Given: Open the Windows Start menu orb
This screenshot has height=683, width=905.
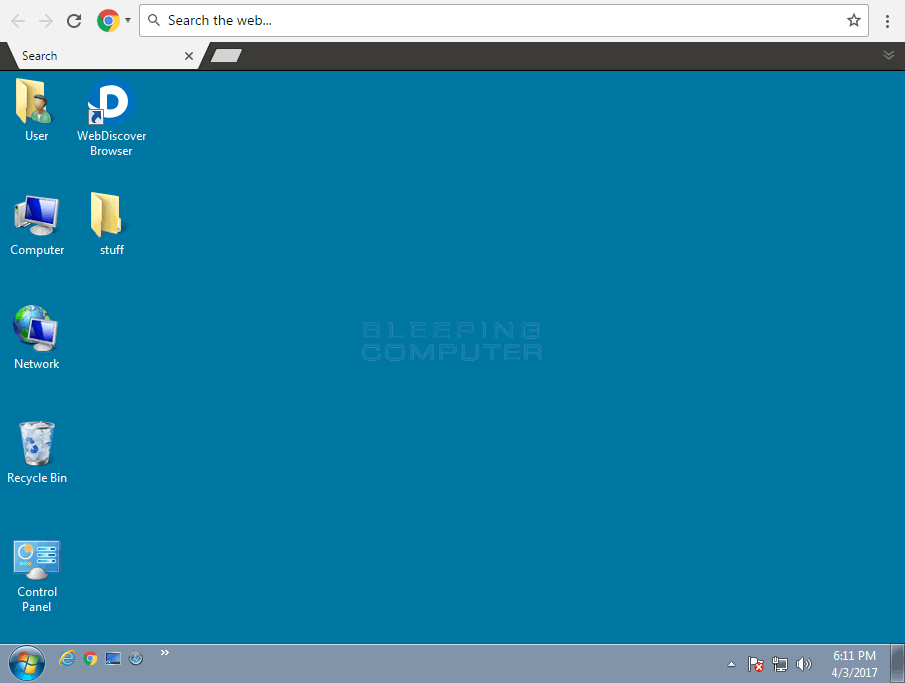Looking at the screenshot, I should coord(27,663).
